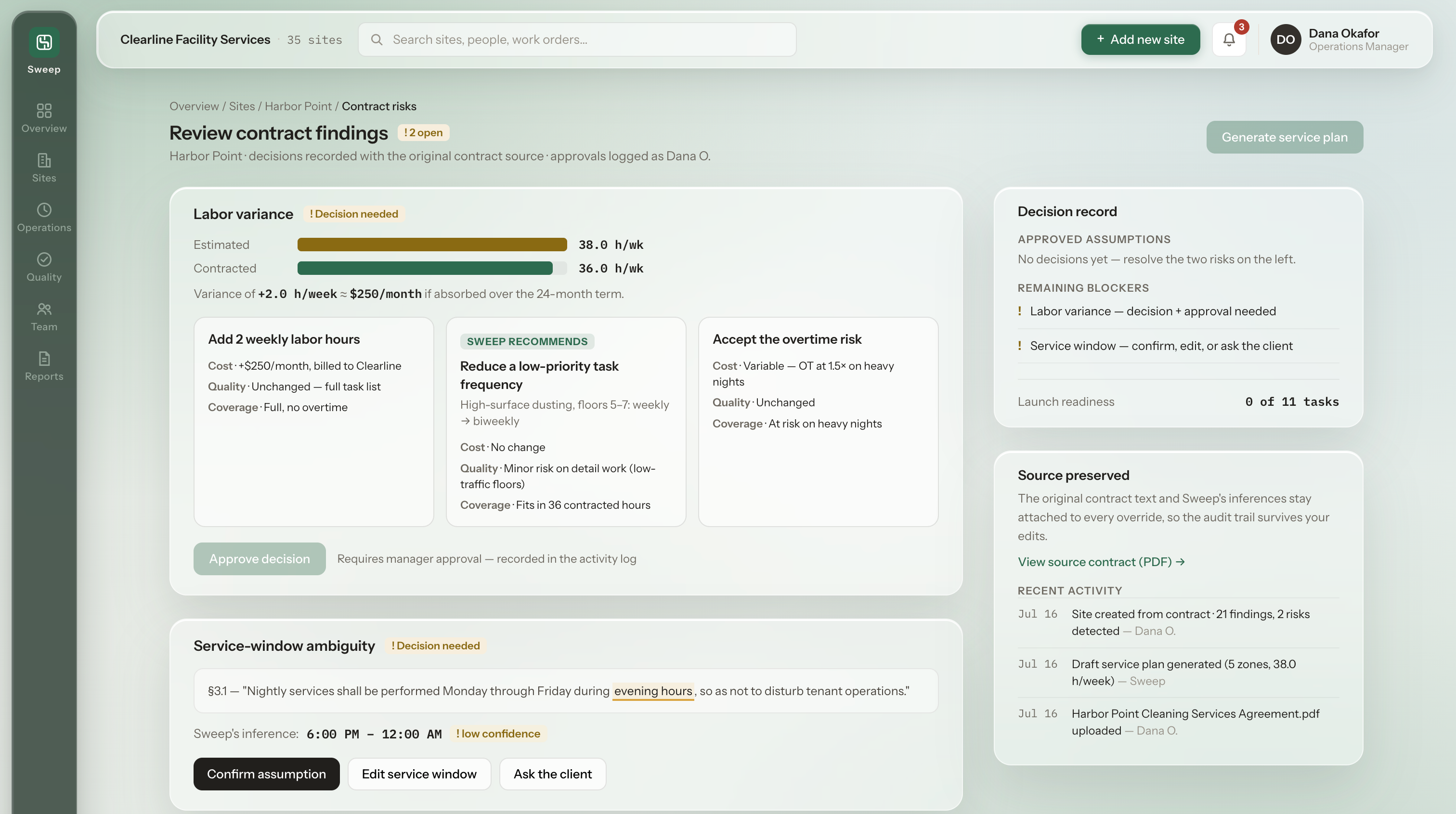Viewport: 1456px width, 814px height.
Task: Click Ask the client button
Action: click(x=552, y=773)
